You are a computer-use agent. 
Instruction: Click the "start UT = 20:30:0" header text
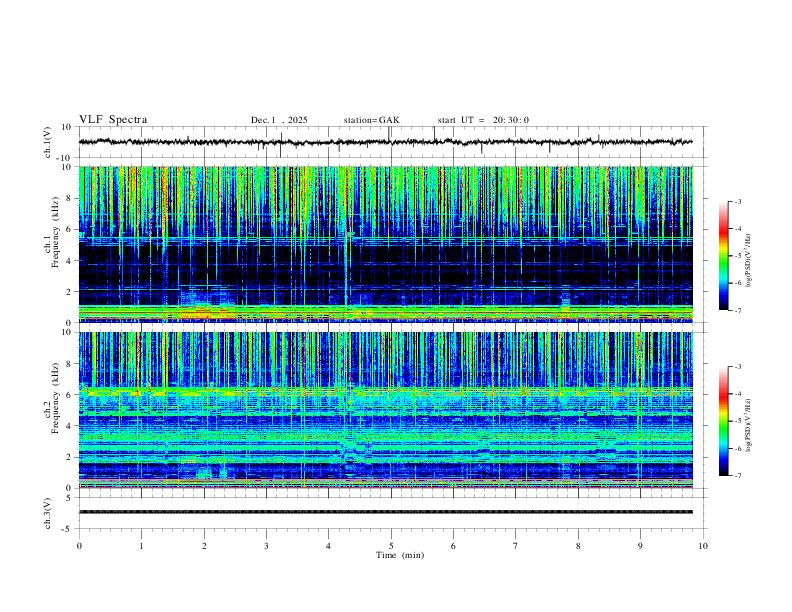click(483, 120)
